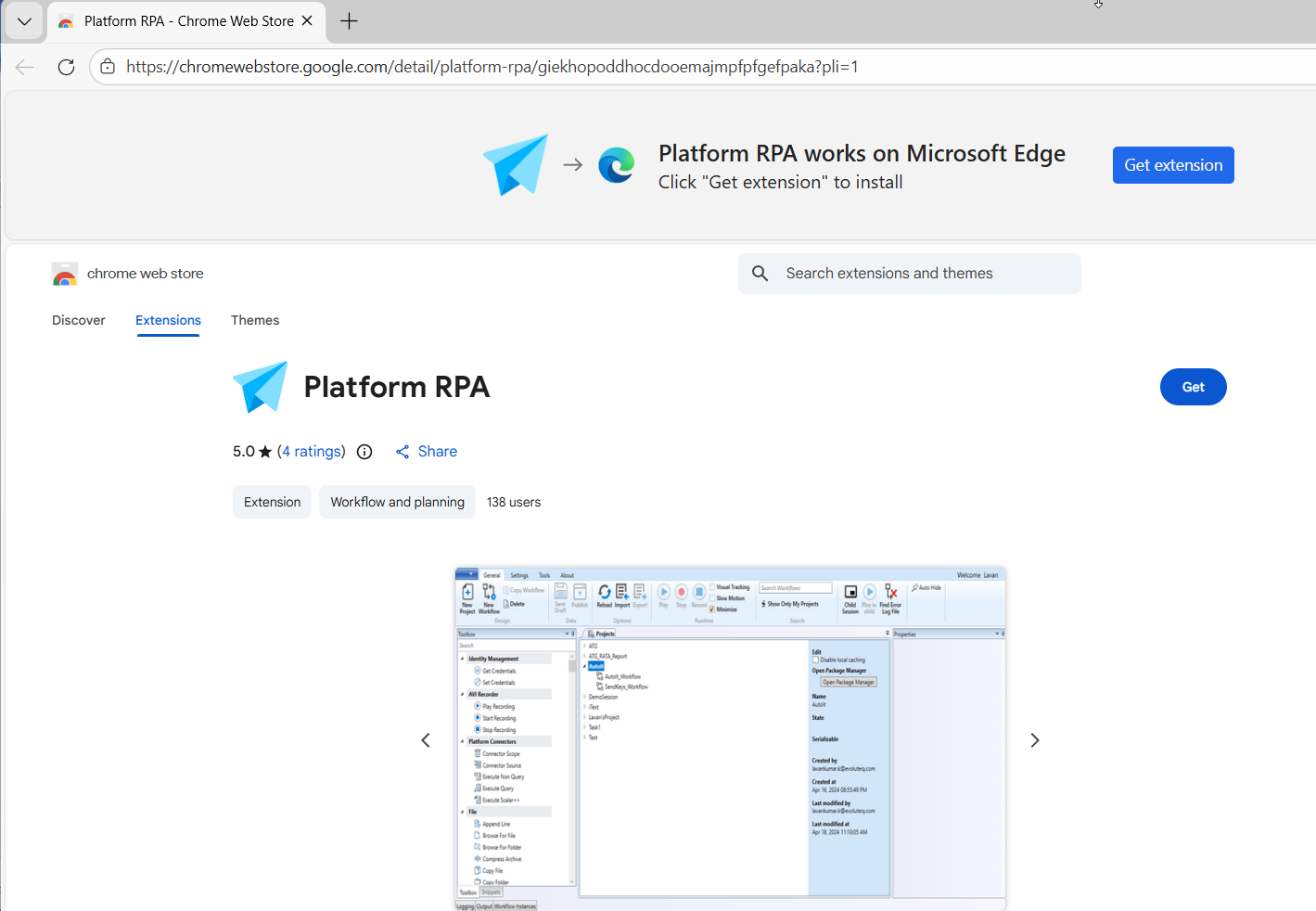The image size is (1316, 911).
Task: Show previous screenshot with left chevron
Action: click(x=426, y=740)
